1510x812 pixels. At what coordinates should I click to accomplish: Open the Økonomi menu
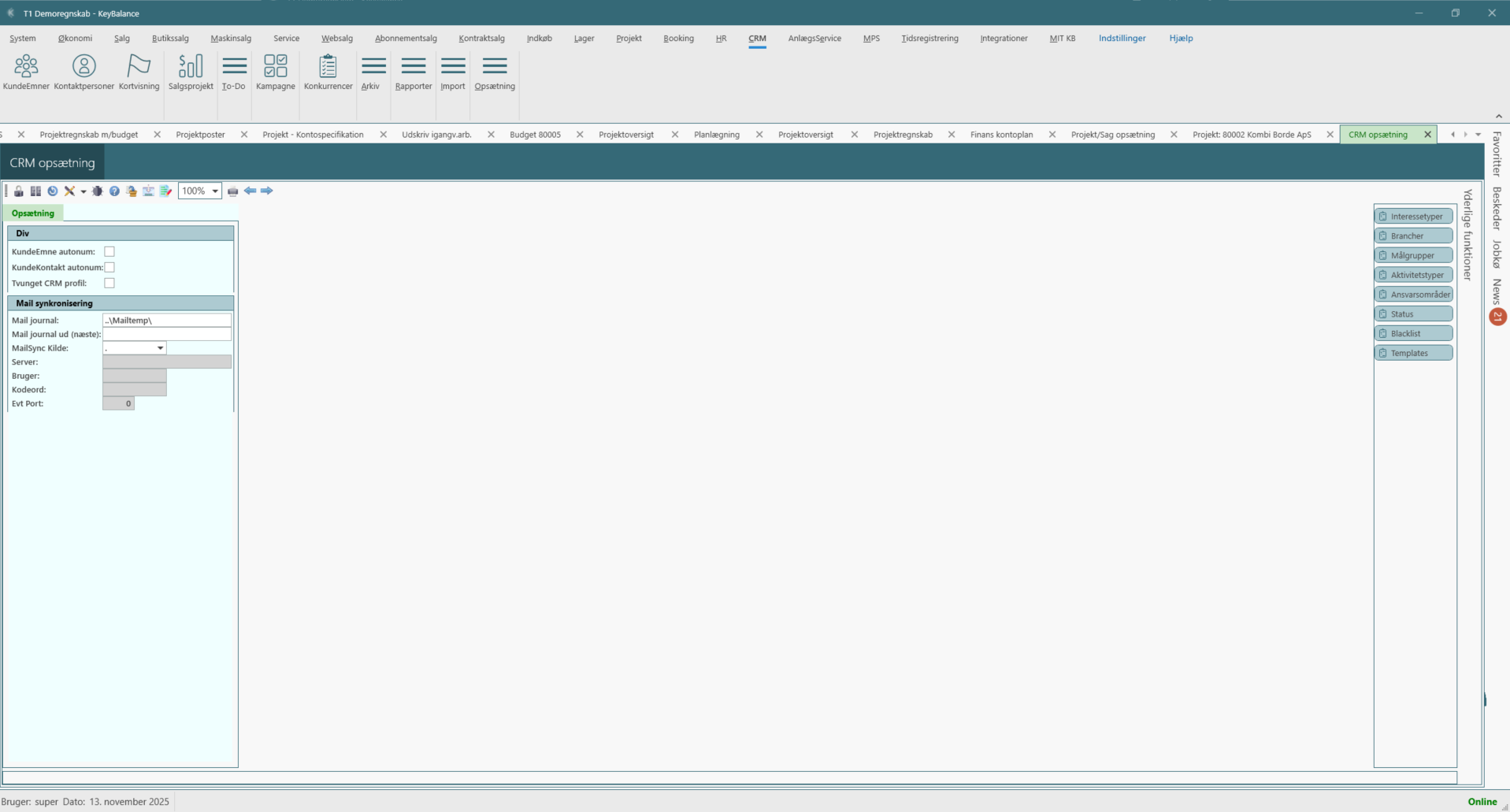(75, 38)
